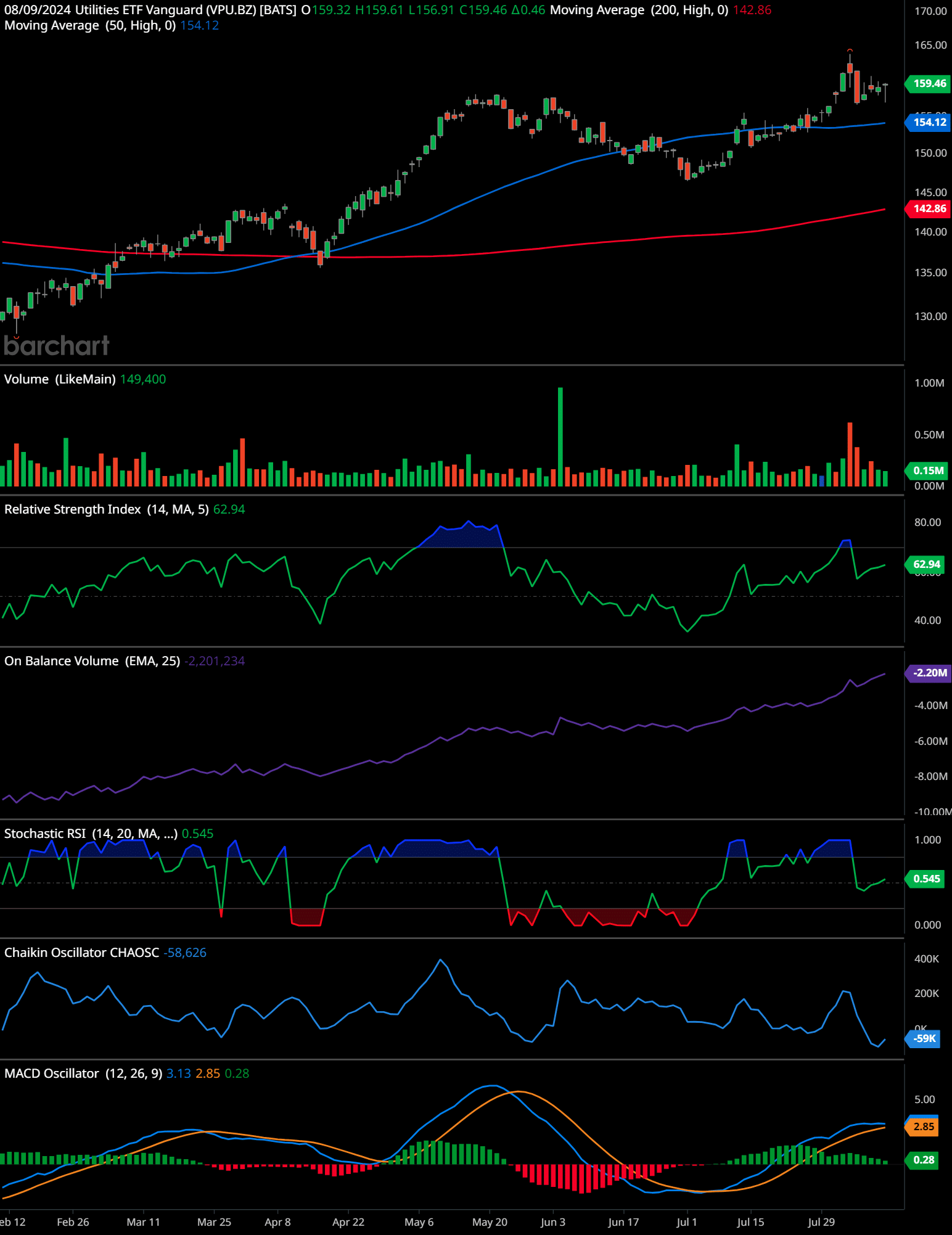Click the 1.00M volume axis label
Viewport: 952px width, 1235px height.
pyautogui.click(x=929, y=383)
